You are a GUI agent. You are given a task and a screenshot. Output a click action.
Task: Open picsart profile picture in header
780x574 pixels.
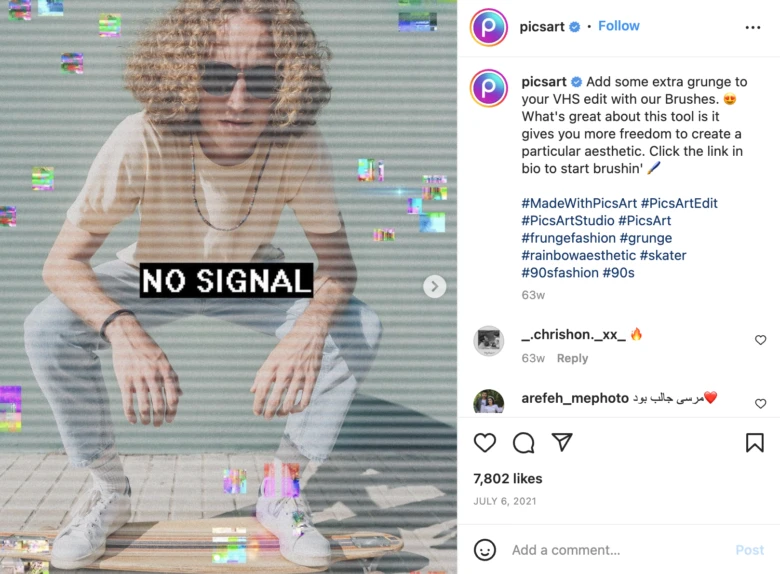(488, 27)
